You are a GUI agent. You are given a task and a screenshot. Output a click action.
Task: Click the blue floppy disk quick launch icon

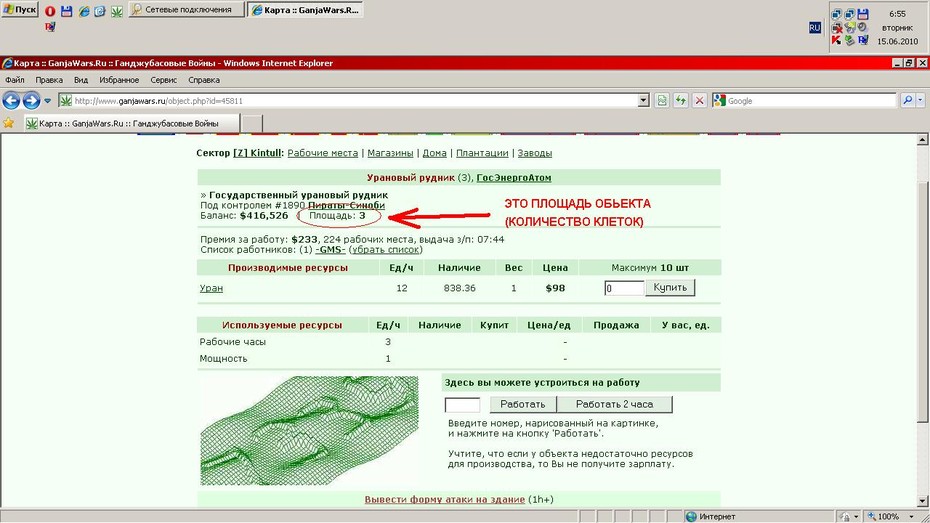[x=66, y=11]
